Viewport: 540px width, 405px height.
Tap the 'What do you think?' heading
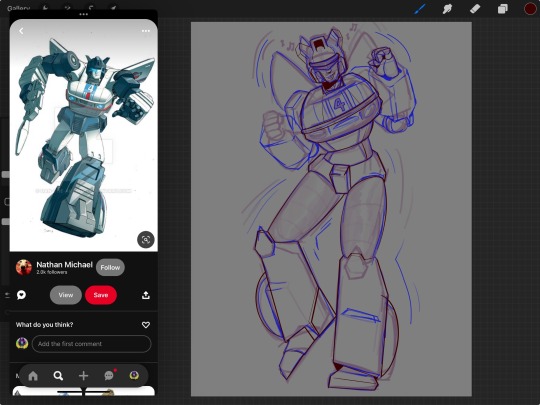click(44, 324)
